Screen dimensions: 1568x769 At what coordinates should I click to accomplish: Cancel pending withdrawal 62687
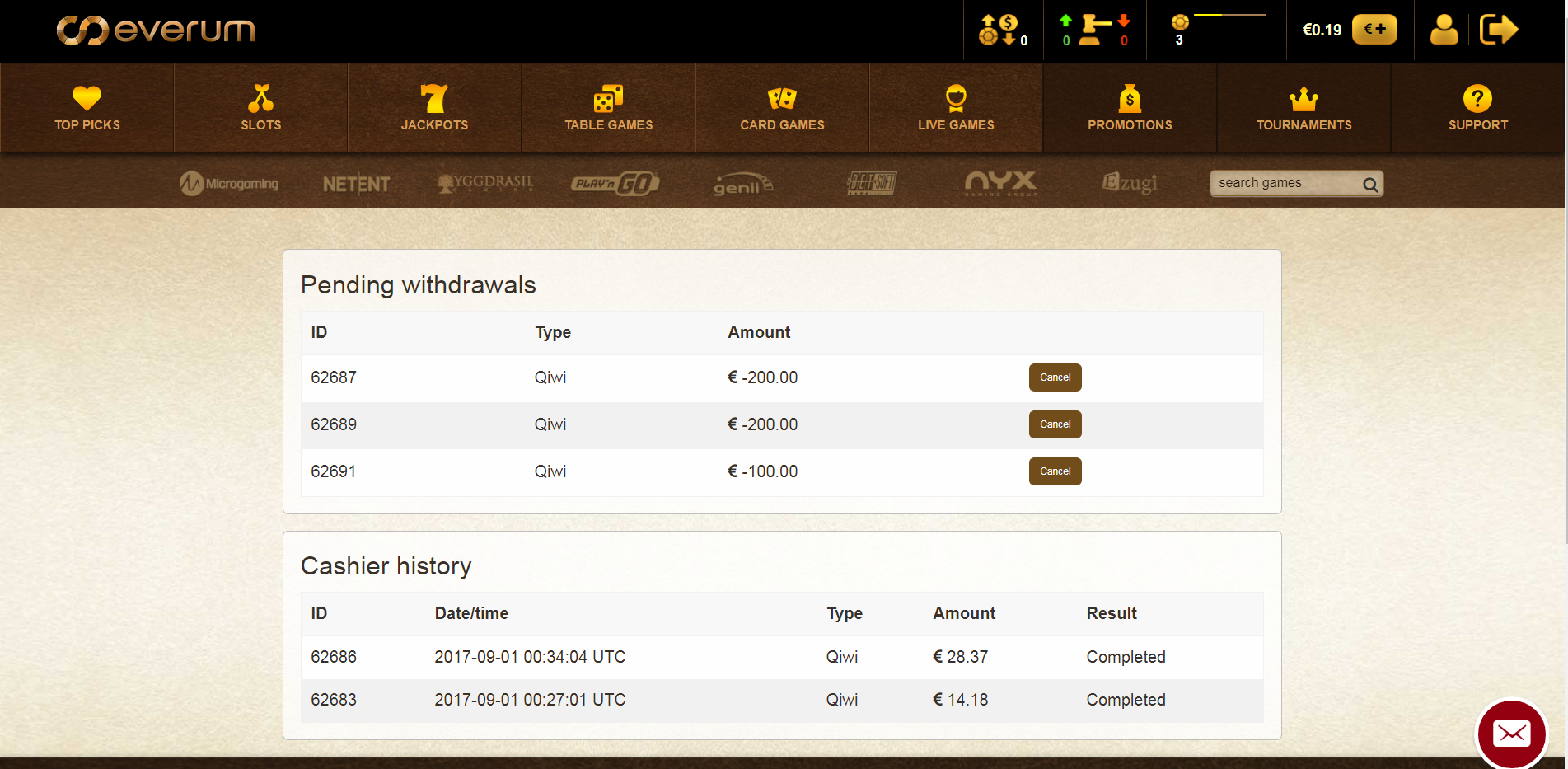[x=1055, y=377]
